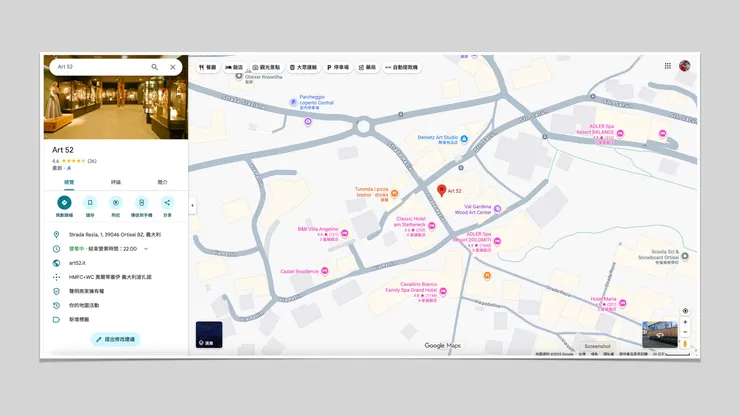Image resolution: width=740 pixels, height=416 pixels.
Task: Click the Classic Hotel am Stetteneck pin
Action: point(431,226)
